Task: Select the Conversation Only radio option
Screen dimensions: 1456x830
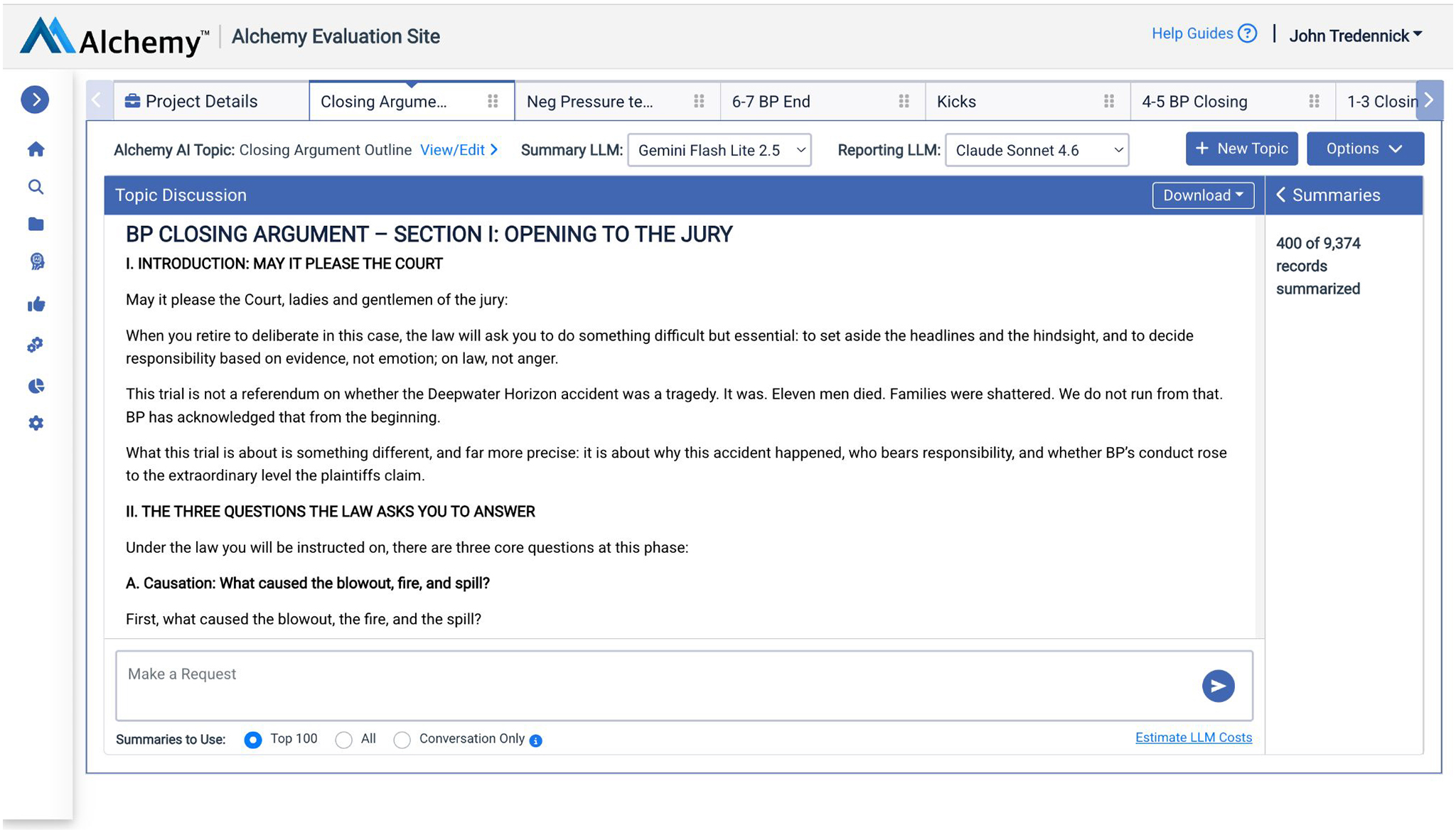Action: (x=402, y=740)
